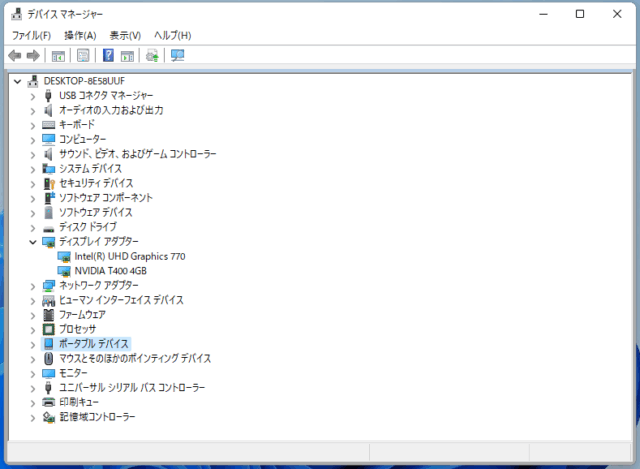This screenshot has height=469, width=640.
Task: Click the Intel(R) UHD Graphics 770 adapter icon
Action: pos(64,257)
